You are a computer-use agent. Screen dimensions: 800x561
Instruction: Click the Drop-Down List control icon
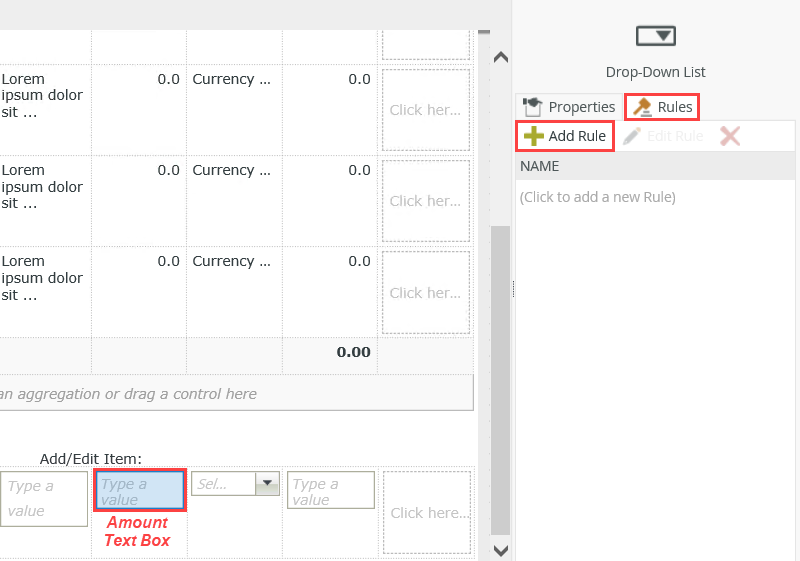[x=656, y=36]
